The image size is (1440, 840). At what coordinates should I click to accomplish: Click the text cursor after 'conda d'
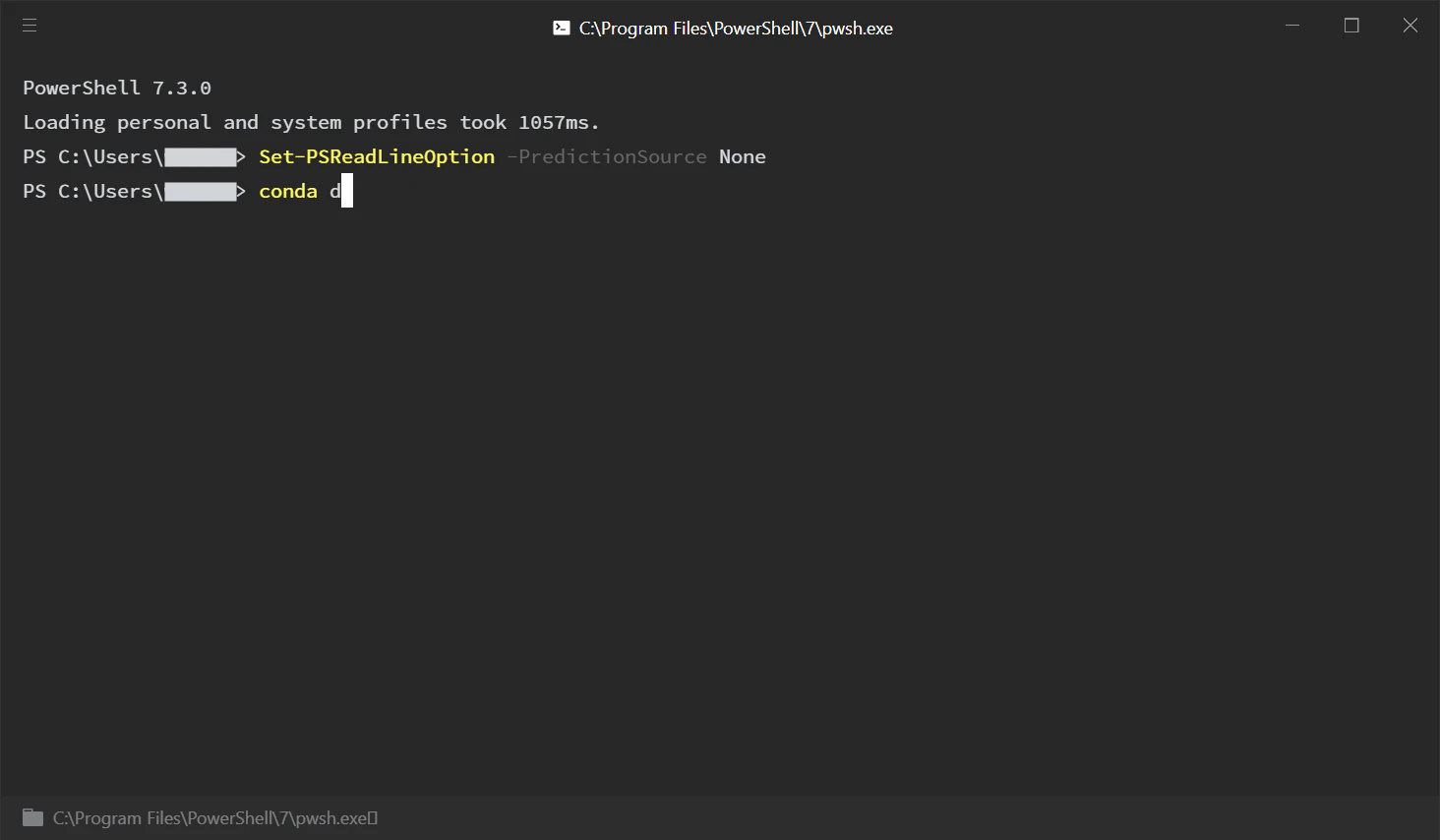coord(347,192)
